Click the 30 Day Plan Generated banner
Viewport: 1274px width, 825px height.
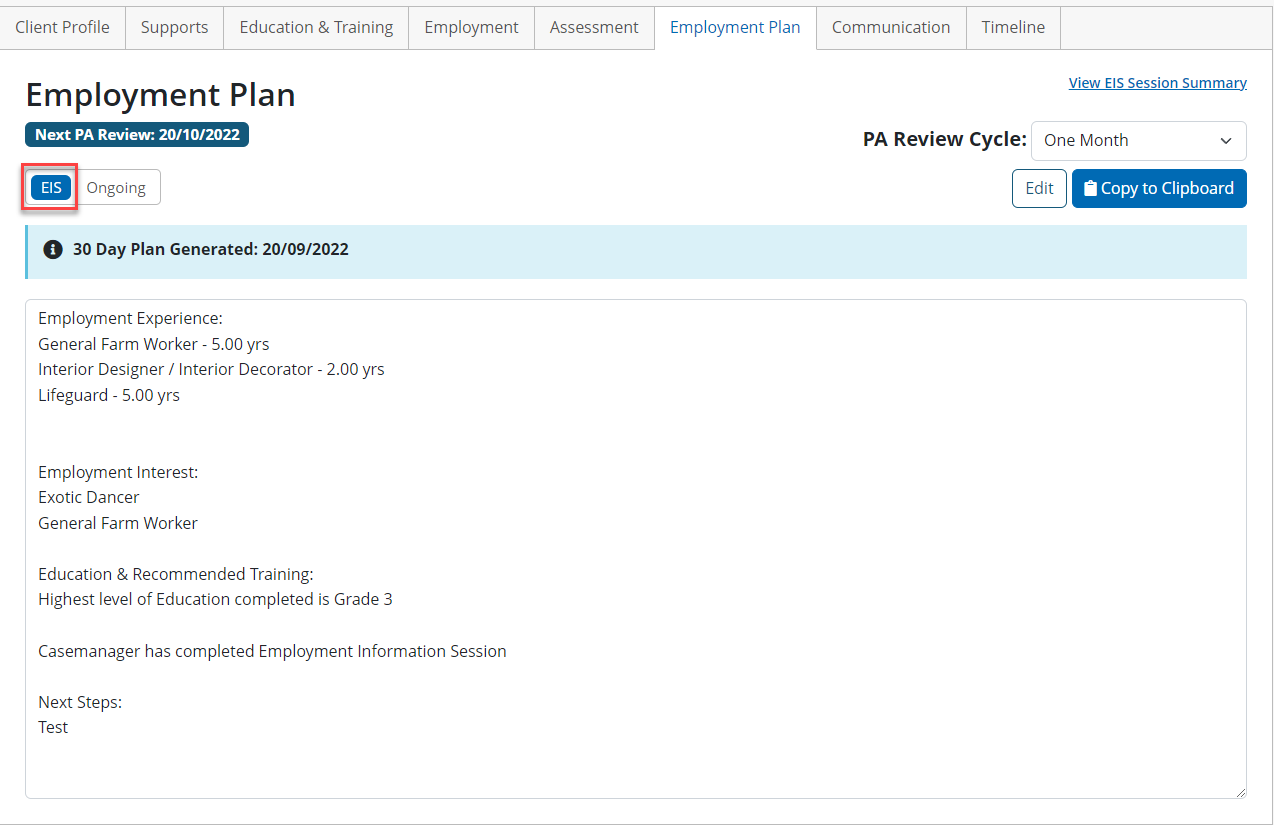click(x=635, y=251)
